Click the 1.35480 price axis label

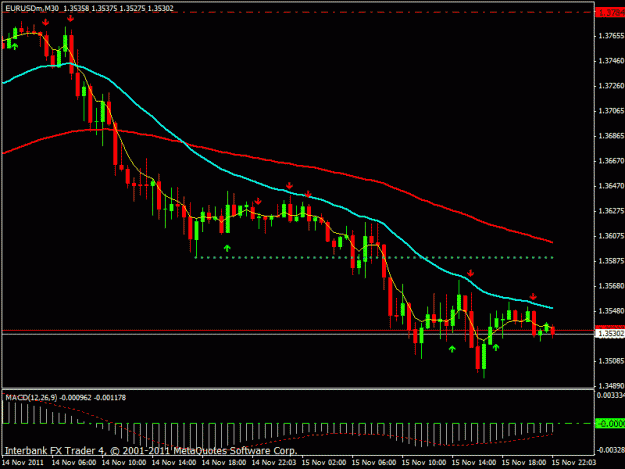[x=611, y=311]
